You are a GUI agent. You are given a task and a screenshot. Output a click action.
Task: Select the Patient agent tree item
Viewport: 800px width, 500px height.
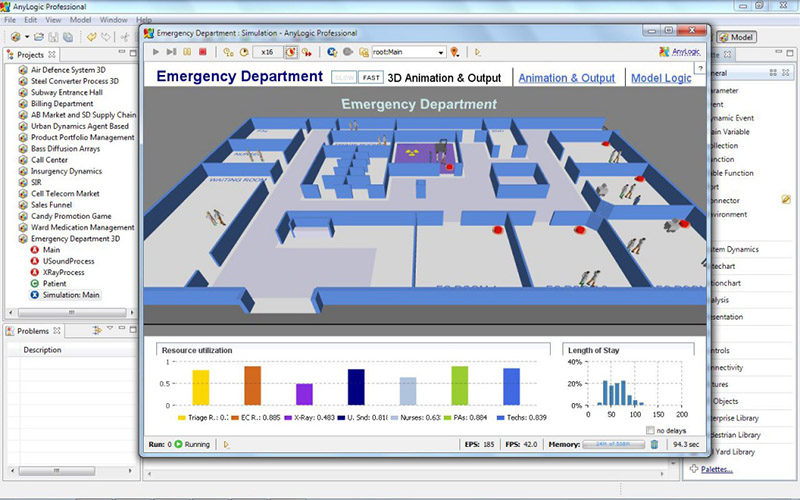[54, 284]
